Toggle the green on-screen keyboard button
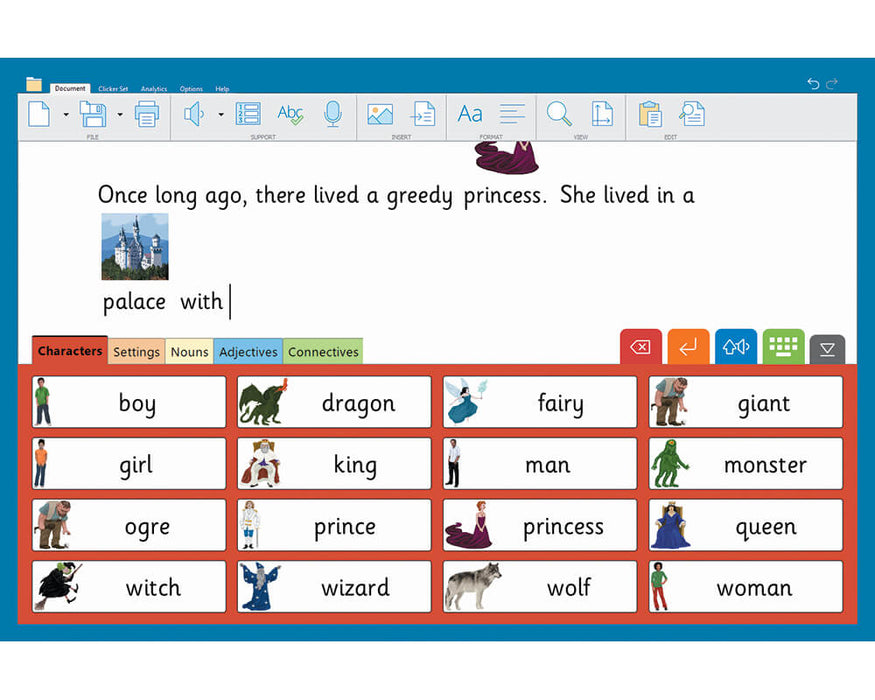This screenshot has height=700, width=875. pos(783,347)
